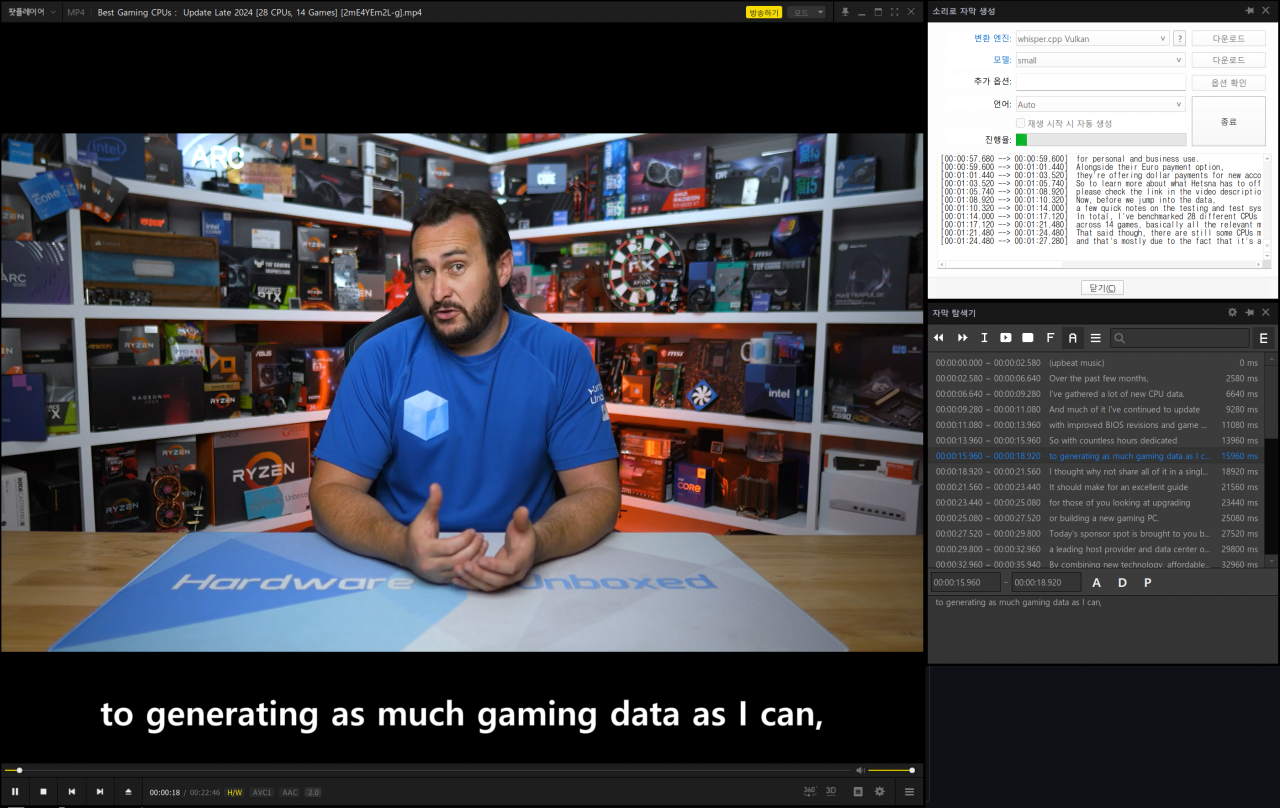Select subtitle row '(upbeat music)'
Viewport: 1280px width, 808px height.
click(1098, 363)
